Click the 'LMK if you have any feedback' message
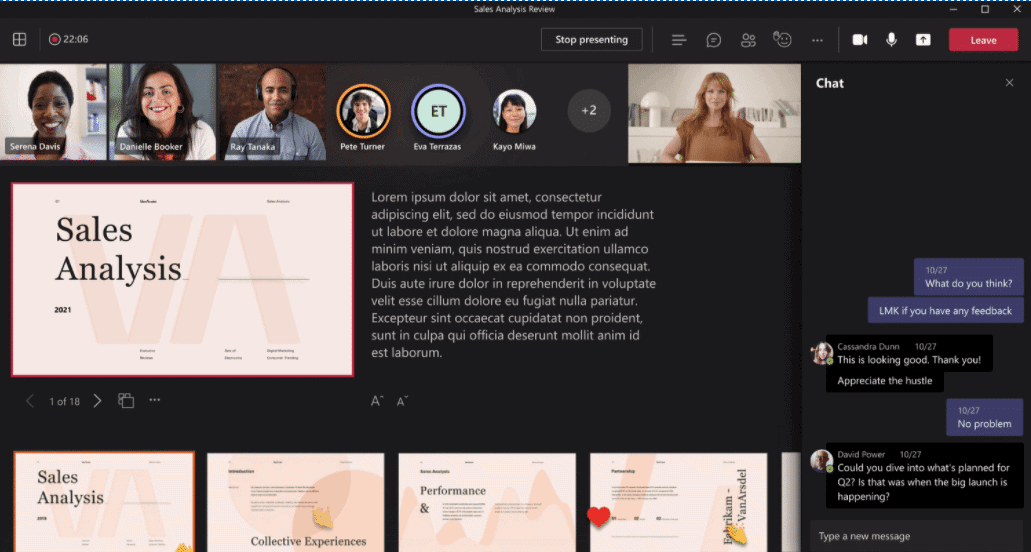This screenshot has width=1031, height=552. tap(946, 311)
